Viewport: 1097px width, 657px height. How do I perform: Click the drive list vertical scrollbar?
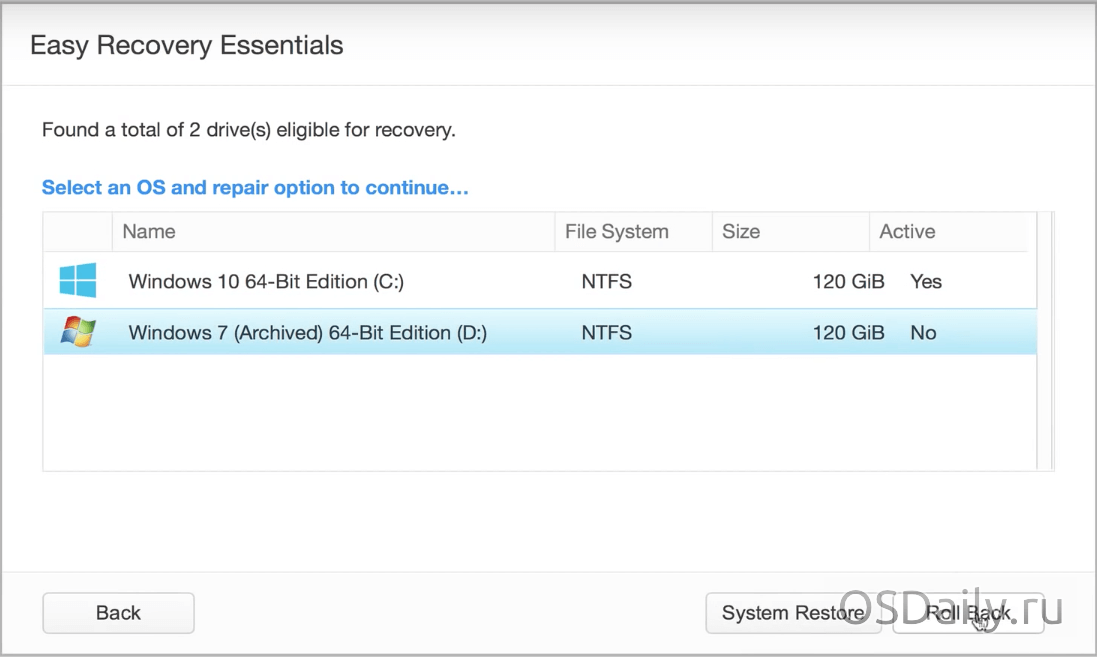(1045, 340)
